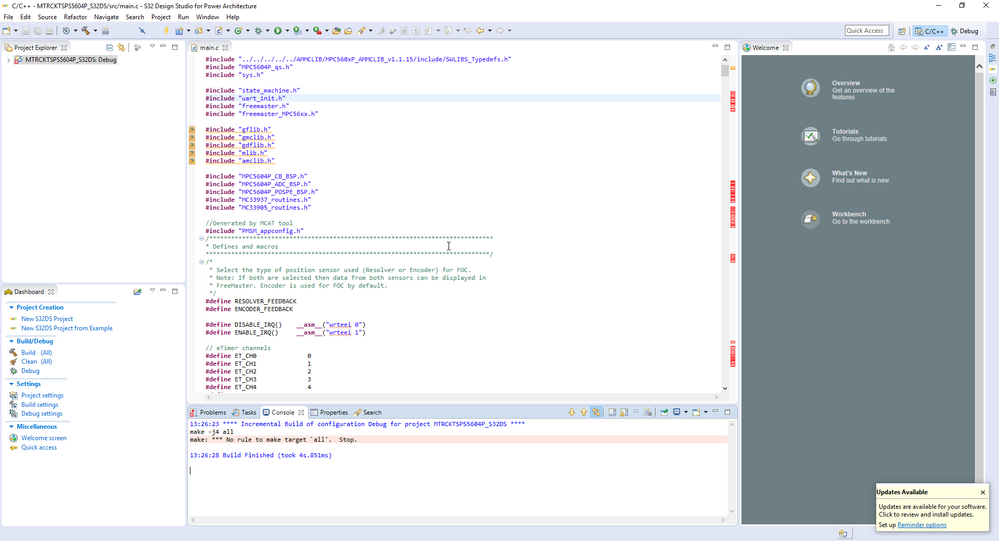
Task: Toggle console show-on-build highlighted icon
Action: [596, 412]
